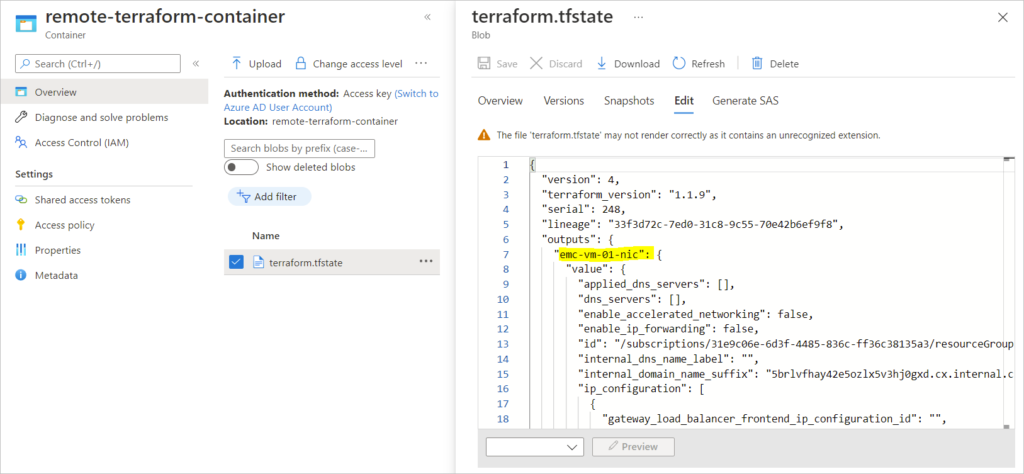Viewport: 1024px width, 474px height.
Task: Click the Add filter button
Action: click(x=269, y=197)
